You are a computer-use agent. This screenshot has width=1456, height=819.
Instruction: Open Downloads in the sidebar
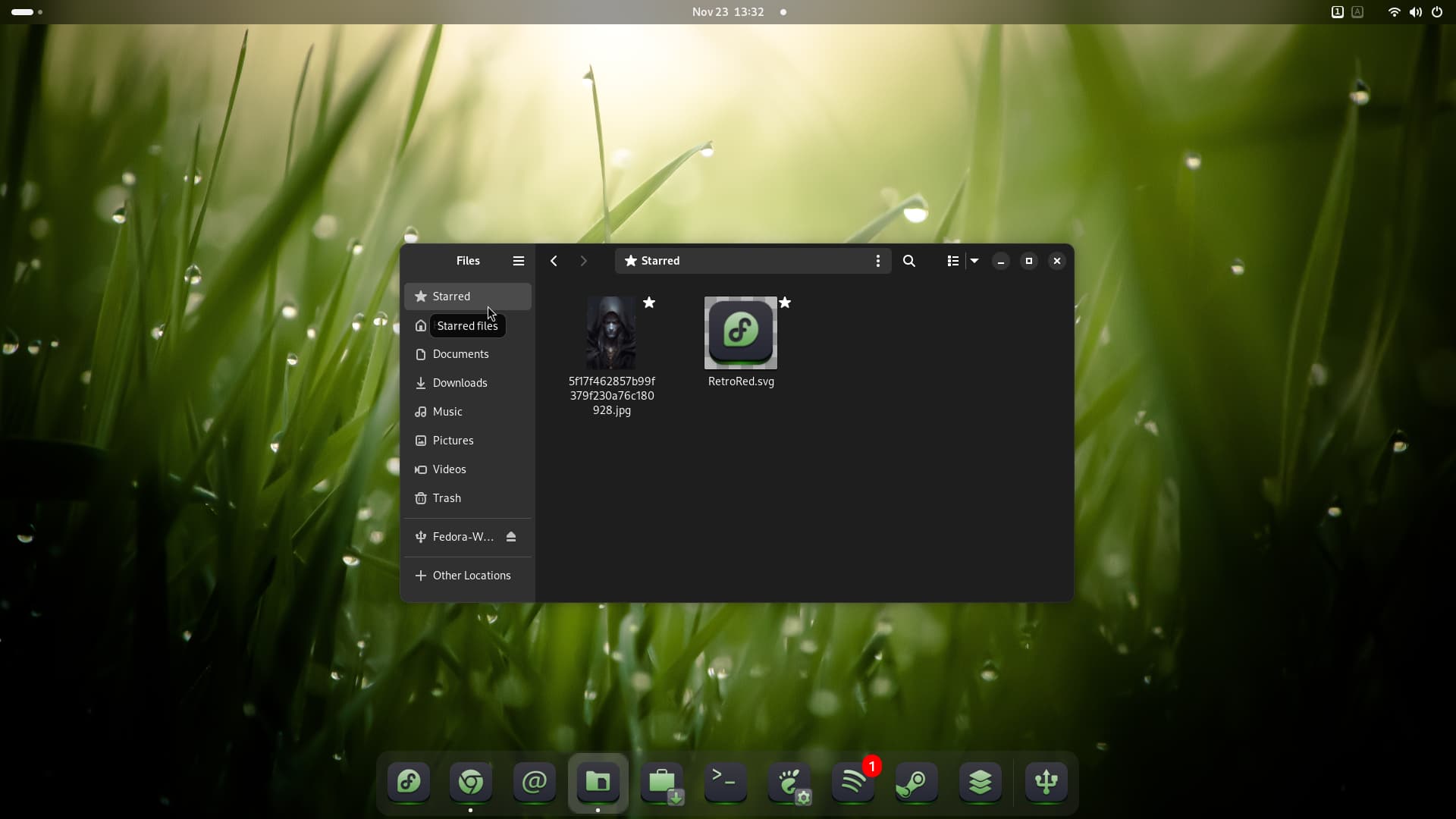pos(468,383)
